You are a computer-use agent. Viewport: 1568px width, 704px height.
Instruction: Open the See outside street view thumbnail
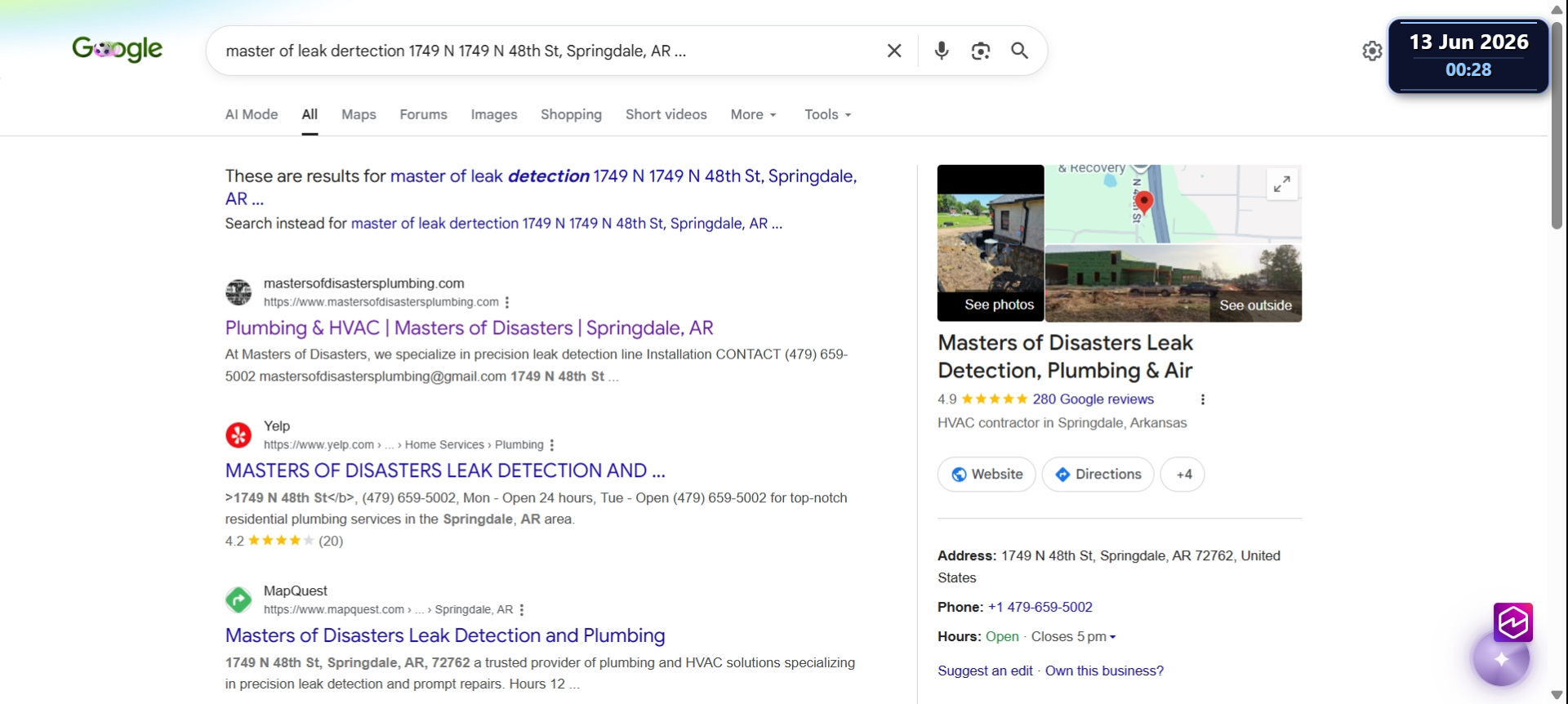1174,283
